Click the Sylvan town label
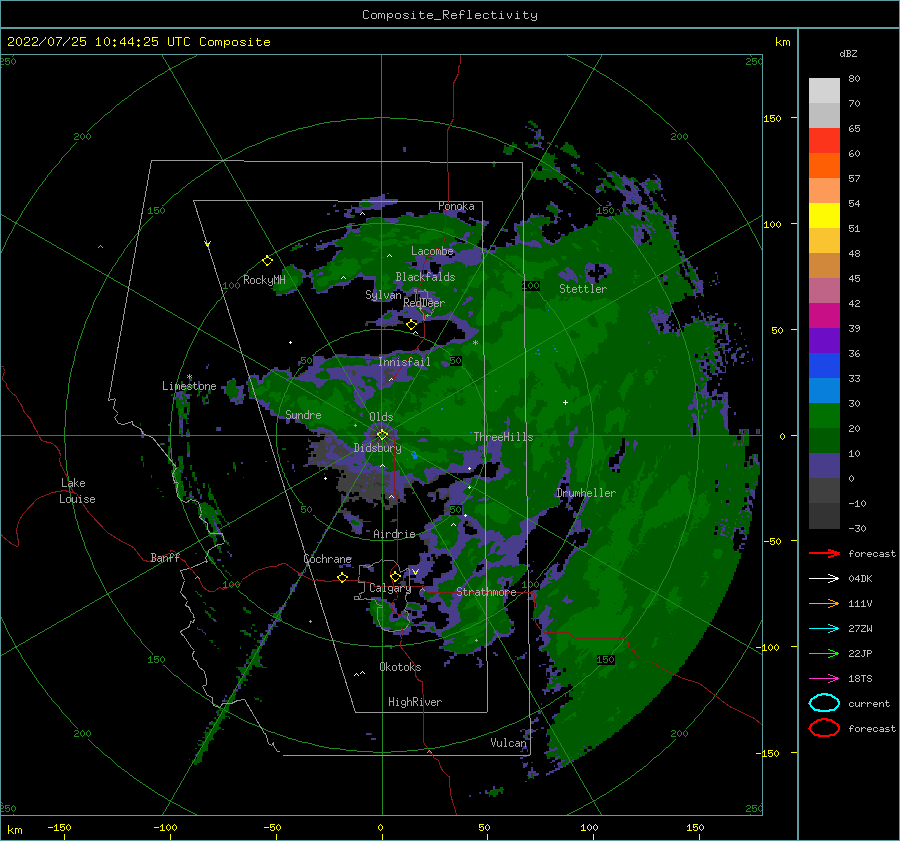Screen dimensions: 900x841 (x=383, y=295)
